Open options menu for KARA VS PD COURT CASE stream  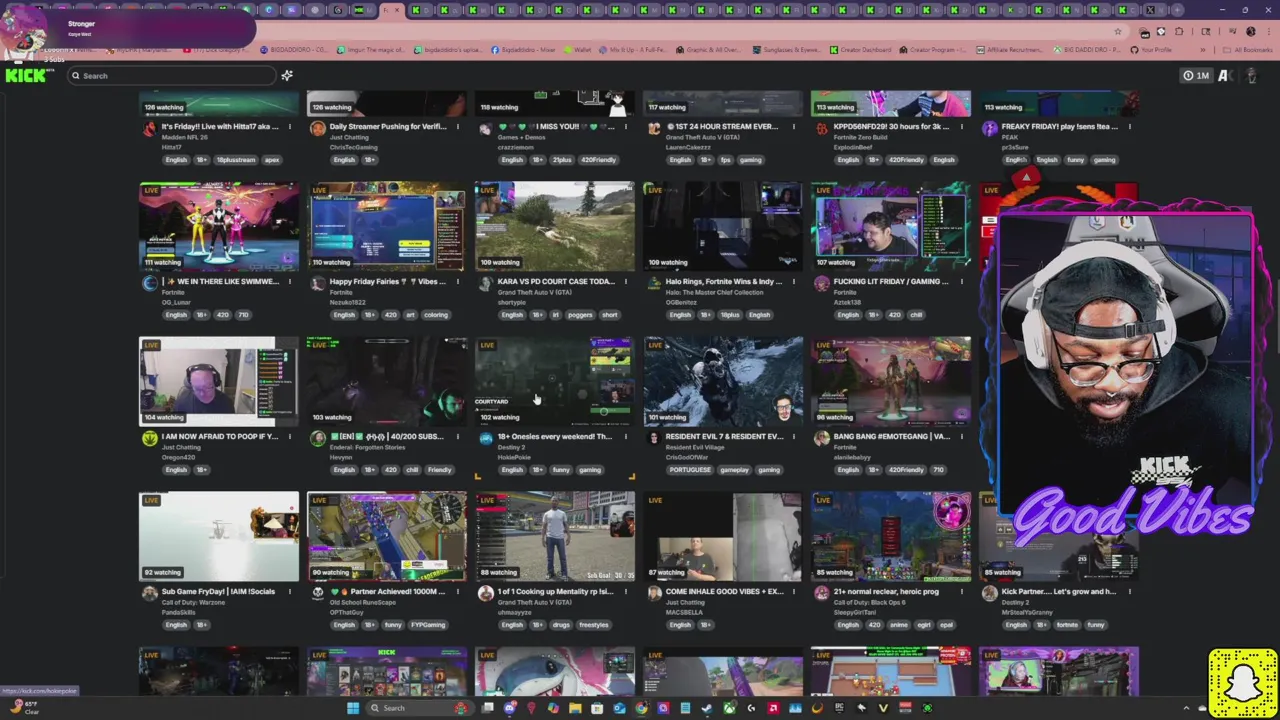pyautogui.click(x=626, y=282)
